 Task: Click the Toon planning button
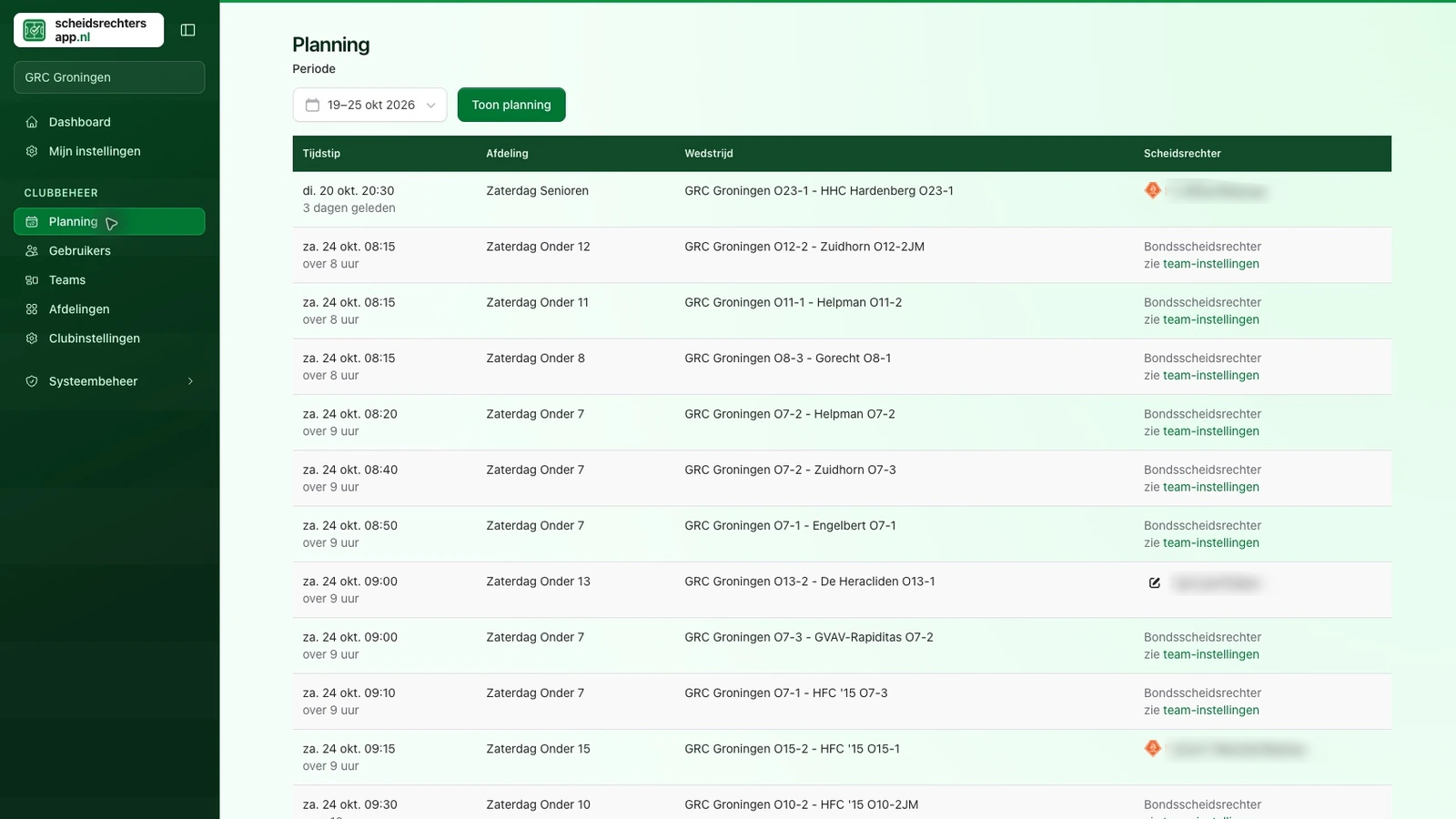tap(511, 105)
